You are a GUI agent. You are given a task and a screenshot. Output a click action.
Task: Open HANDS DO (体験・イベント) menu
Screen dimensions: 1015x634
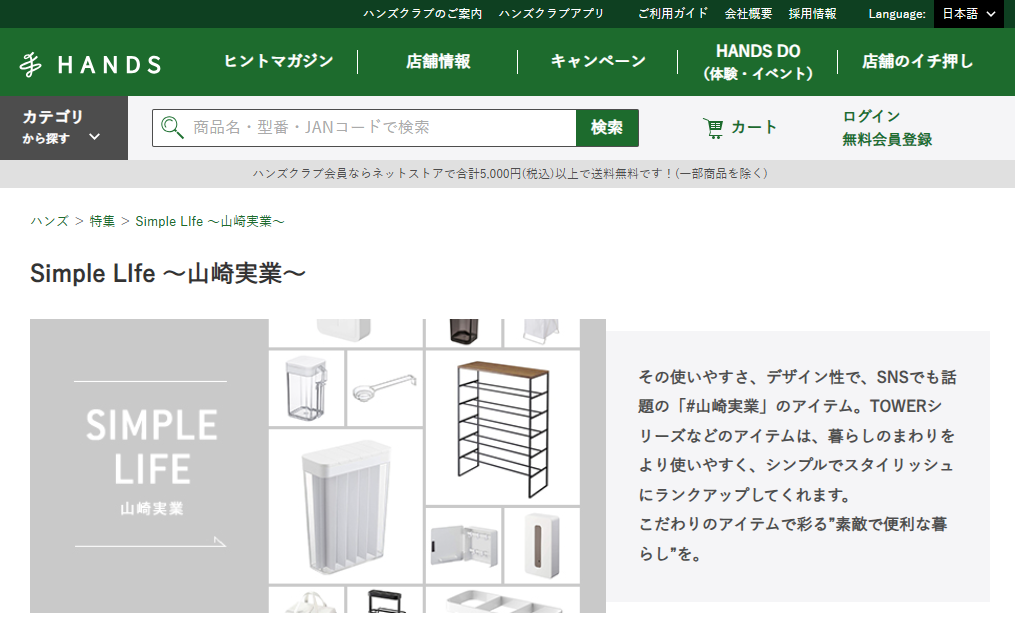point(757,61)
